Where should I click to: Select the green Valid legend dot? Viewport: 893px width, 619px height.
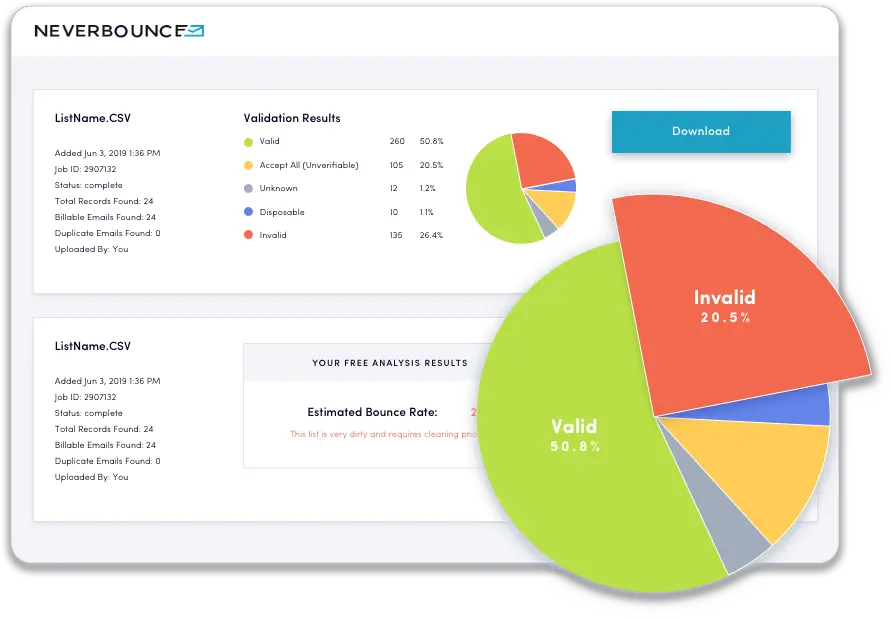click(248, 142)
